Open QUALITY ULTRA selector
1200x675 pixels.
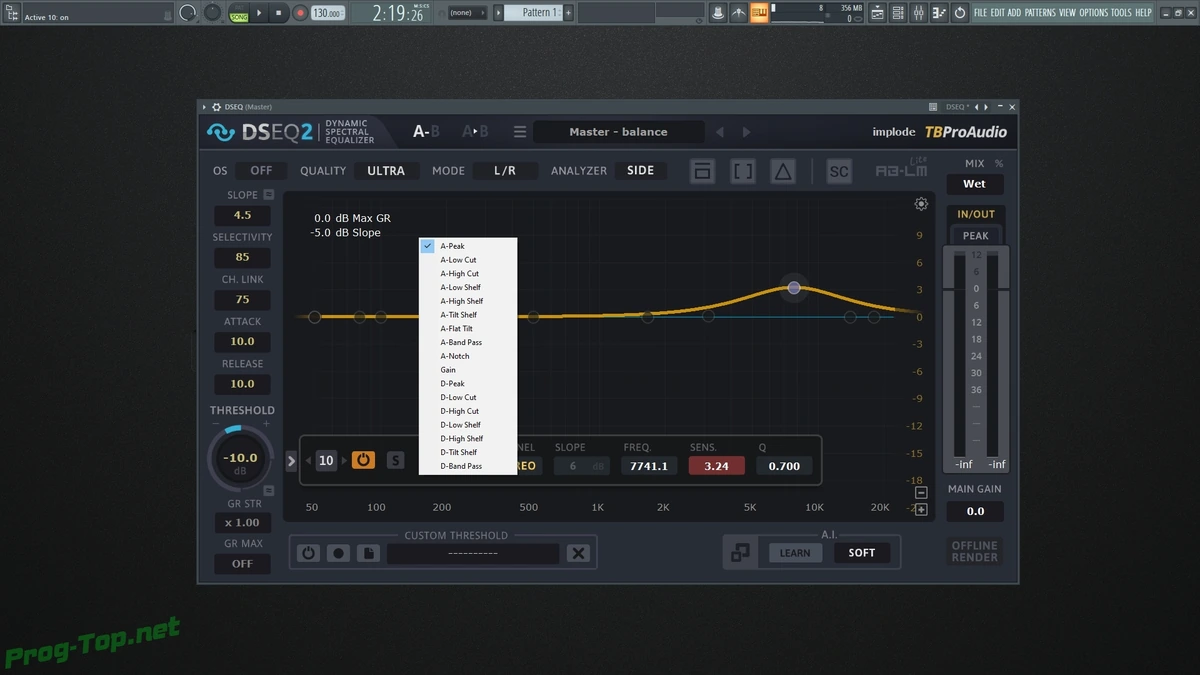pyautogui.click(x=386, y=171)
